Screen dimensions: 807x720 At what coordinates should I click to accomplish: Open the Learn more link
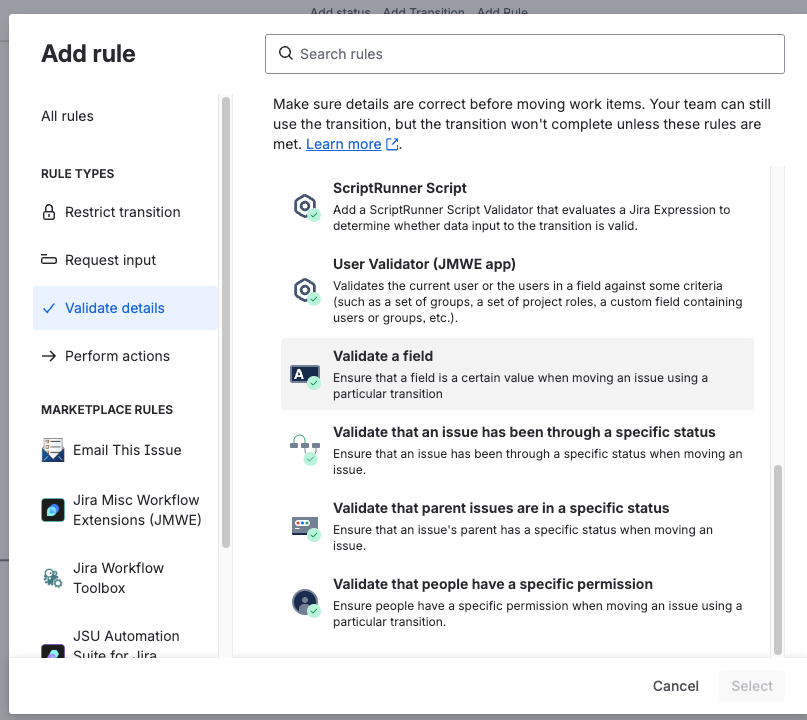point(343,144)
